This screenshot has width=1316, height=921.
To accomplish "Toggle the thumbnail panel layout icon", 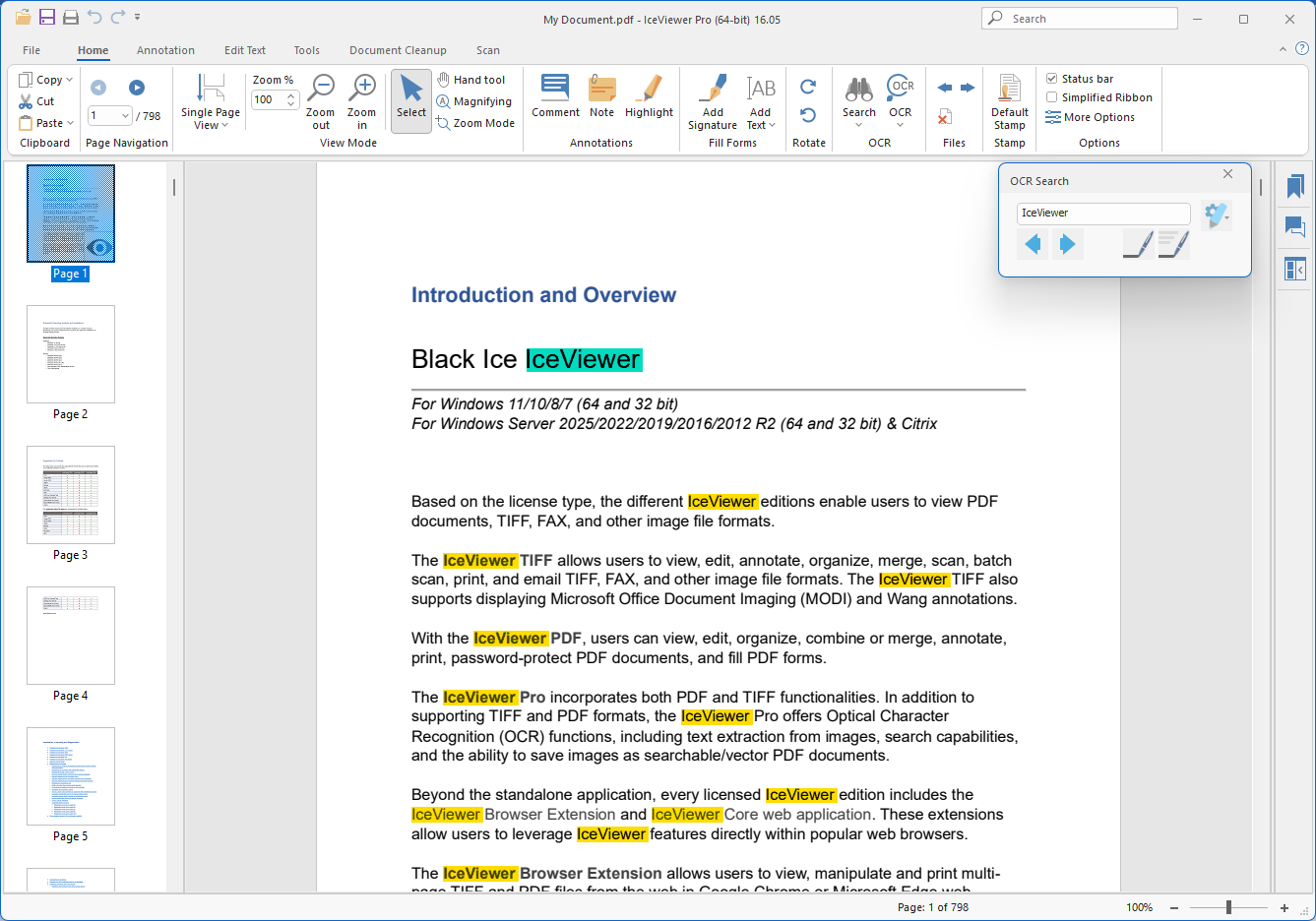I will click(1295, 269).
